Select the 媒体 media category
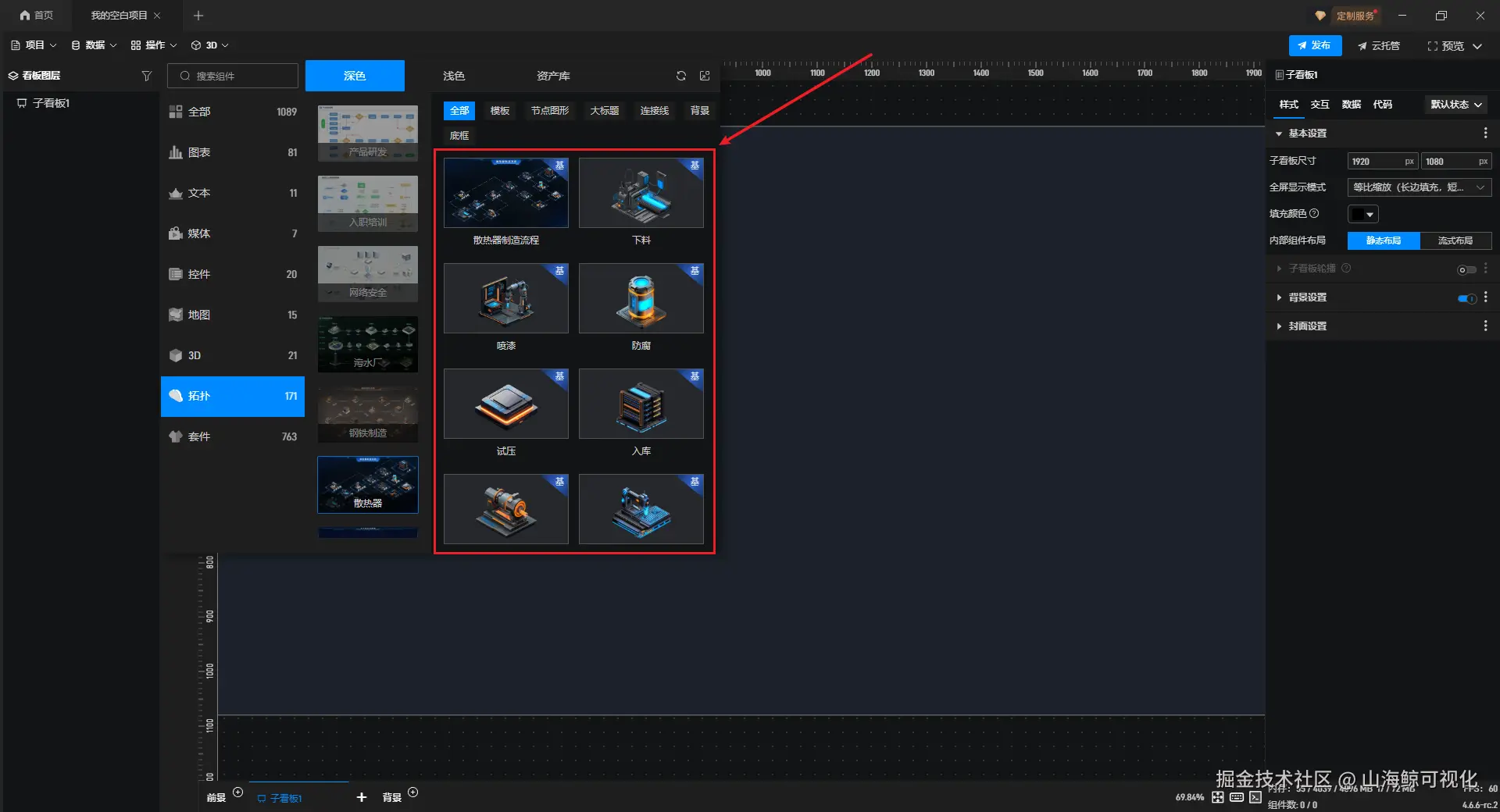Screen dimensions: 1500x812 coord(233,233)
